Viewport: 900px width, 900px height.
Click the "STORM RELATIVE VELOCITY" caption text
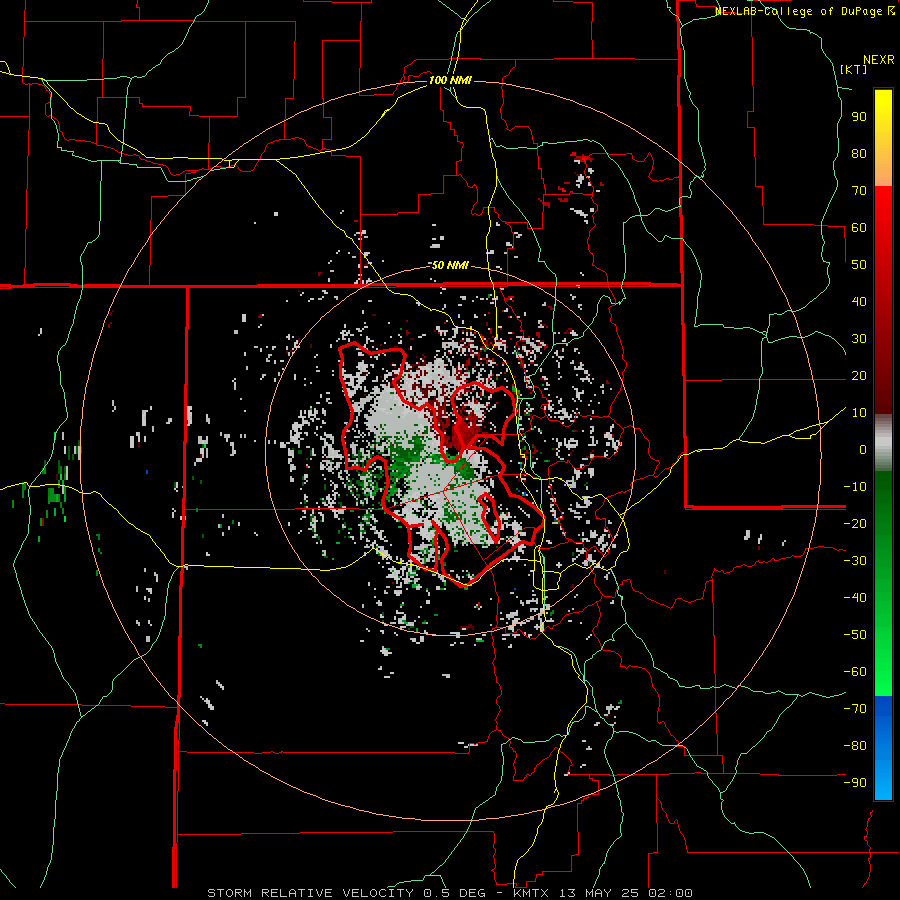tap(310, 893)
